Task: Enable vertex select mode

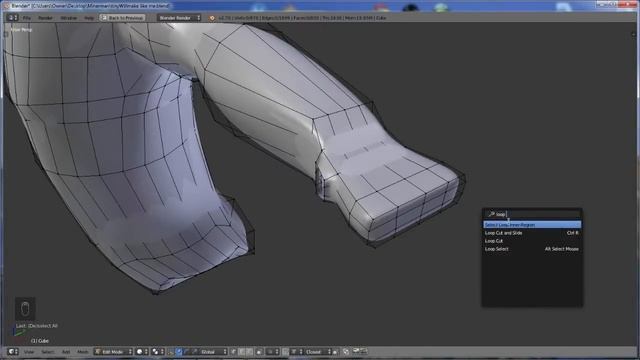Action: tap(233, 351)
